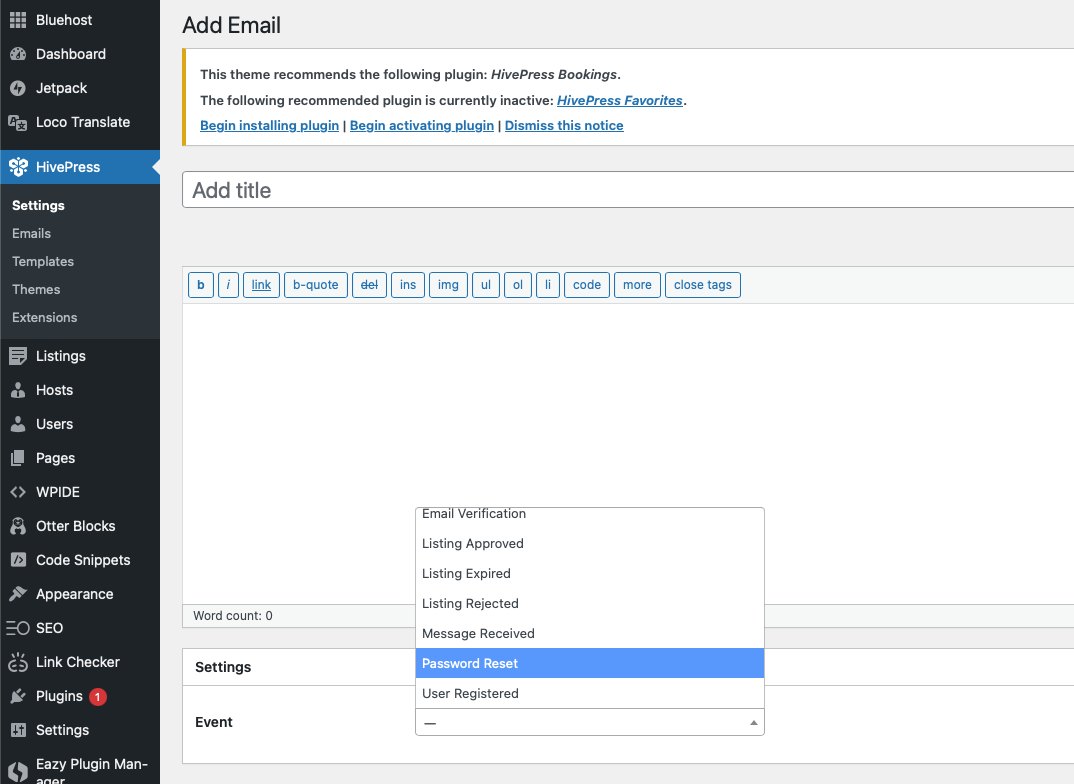Viewport: 1074px width, 784px height.
Task: Insert bold tag with b button
Action: [201, 285]
